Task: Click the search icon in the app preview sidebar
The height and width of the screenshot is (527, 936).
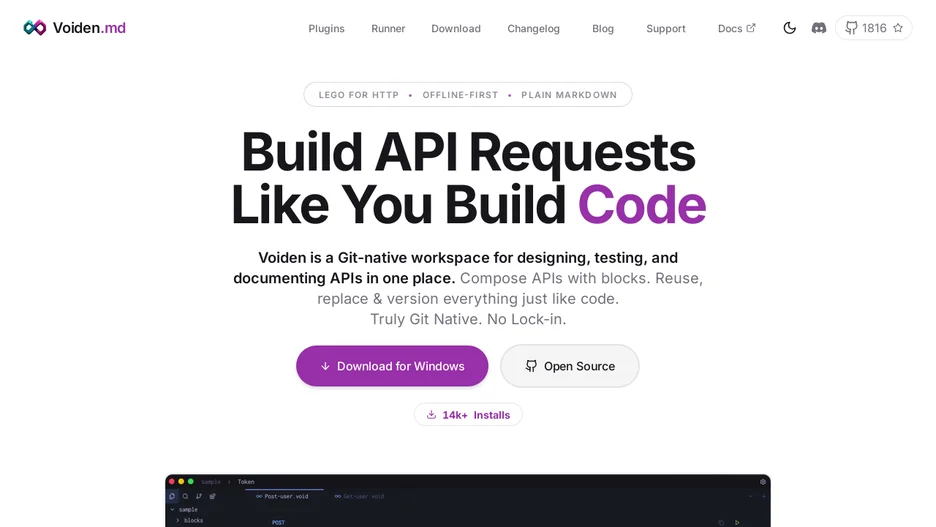Action: click(x=185, y=496)
